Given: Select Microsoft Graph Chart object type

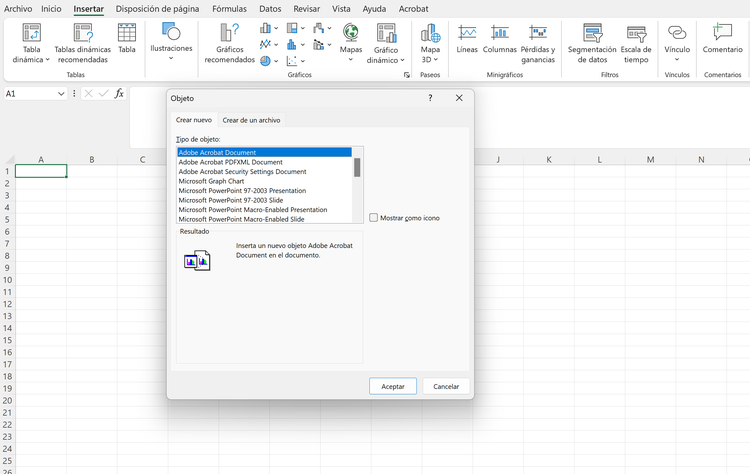Looking at the screenshot, I should pos(265,181).
